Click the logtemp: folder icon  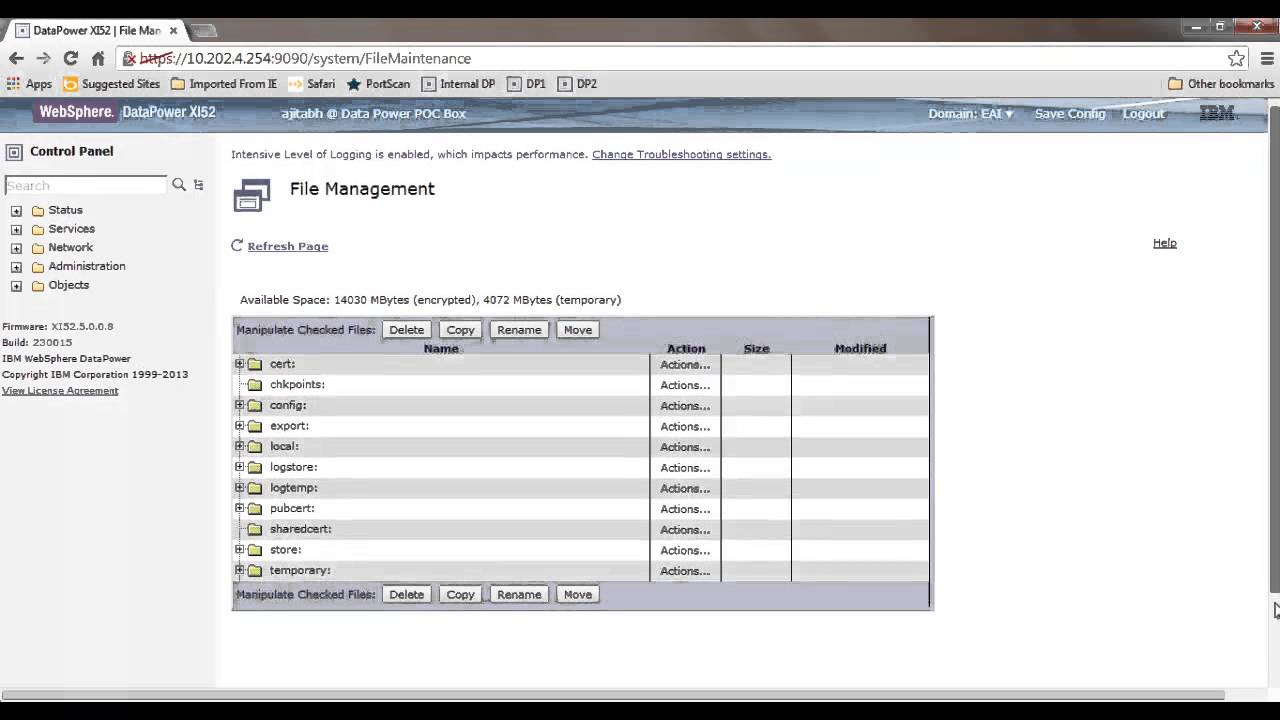coord(255,488)
